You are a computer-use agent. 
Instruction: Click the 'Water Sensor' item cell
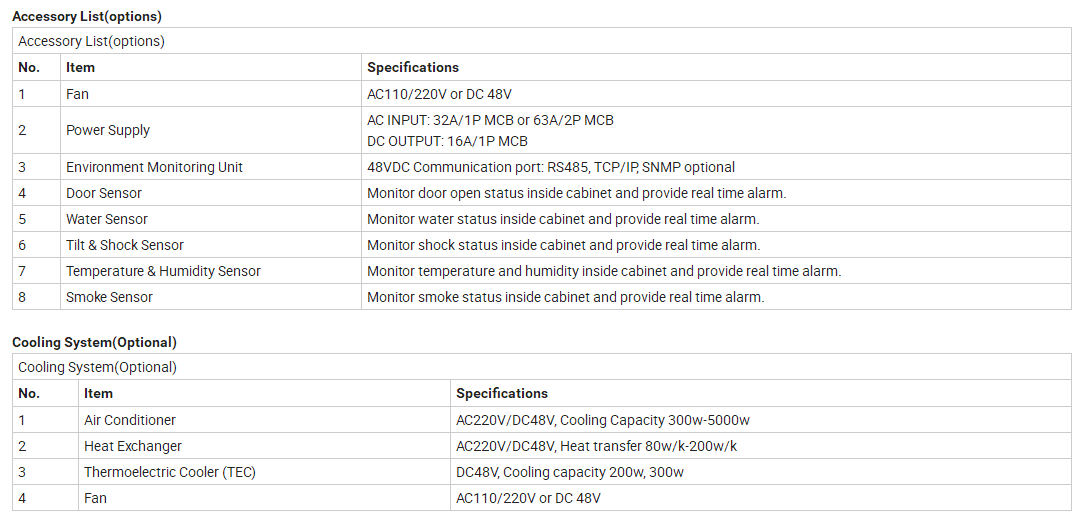[x=107, y=219]
